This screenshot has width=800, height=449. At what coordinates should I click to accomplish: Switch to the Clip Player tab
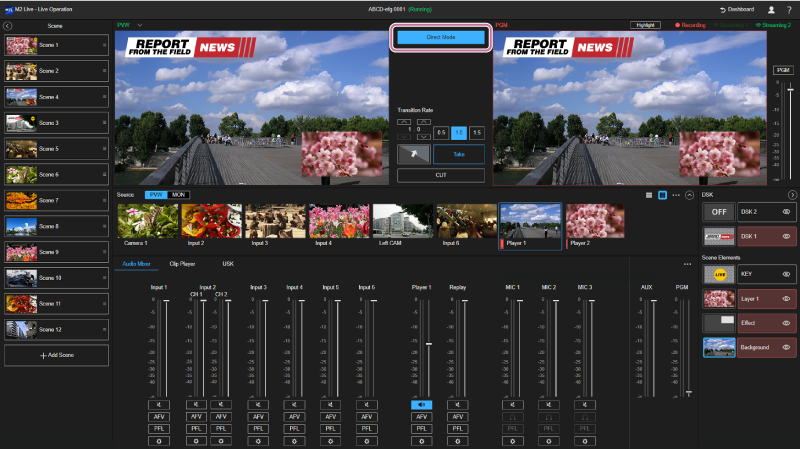coord(182,264)
